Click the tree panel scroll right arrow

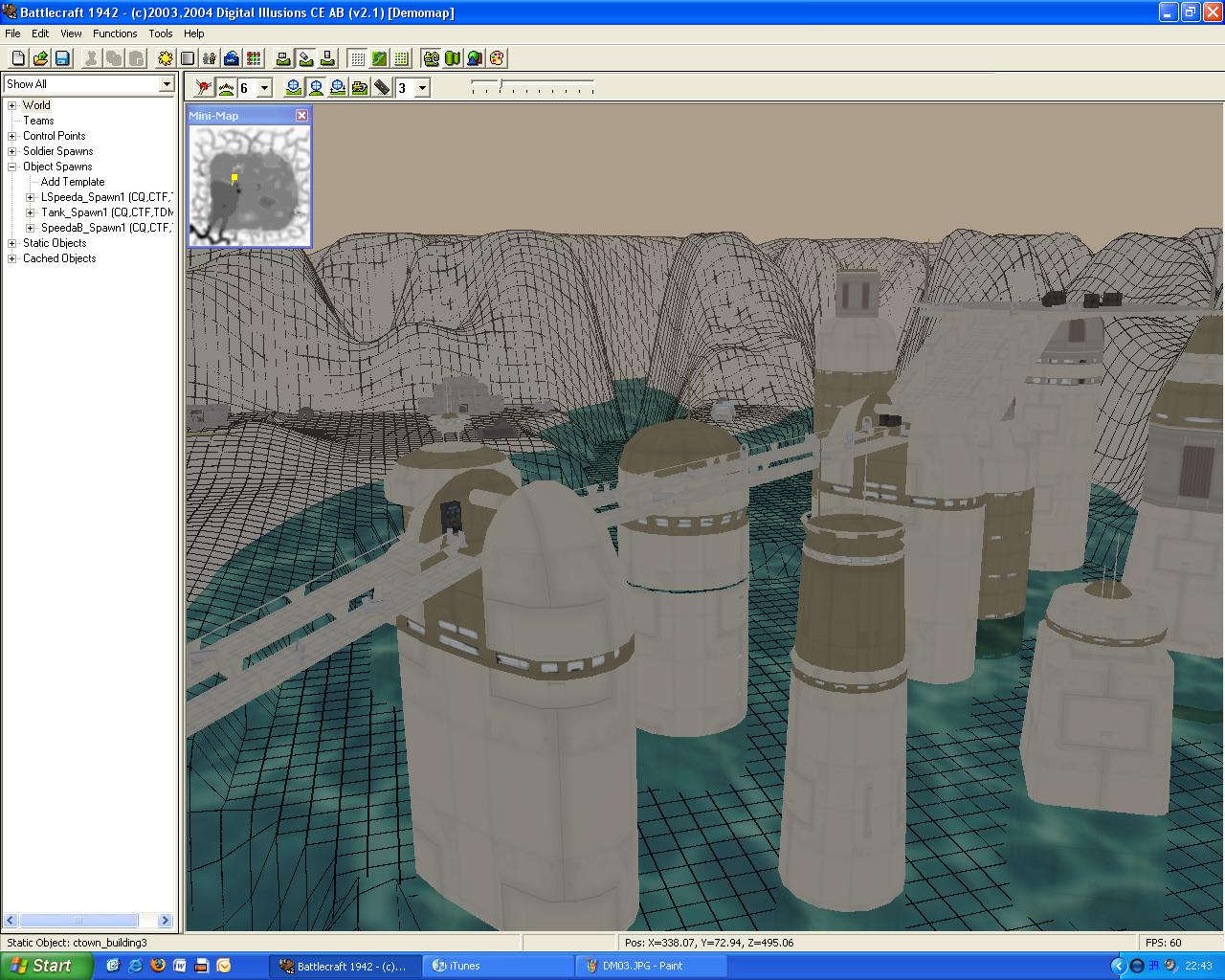coord(165,921)
